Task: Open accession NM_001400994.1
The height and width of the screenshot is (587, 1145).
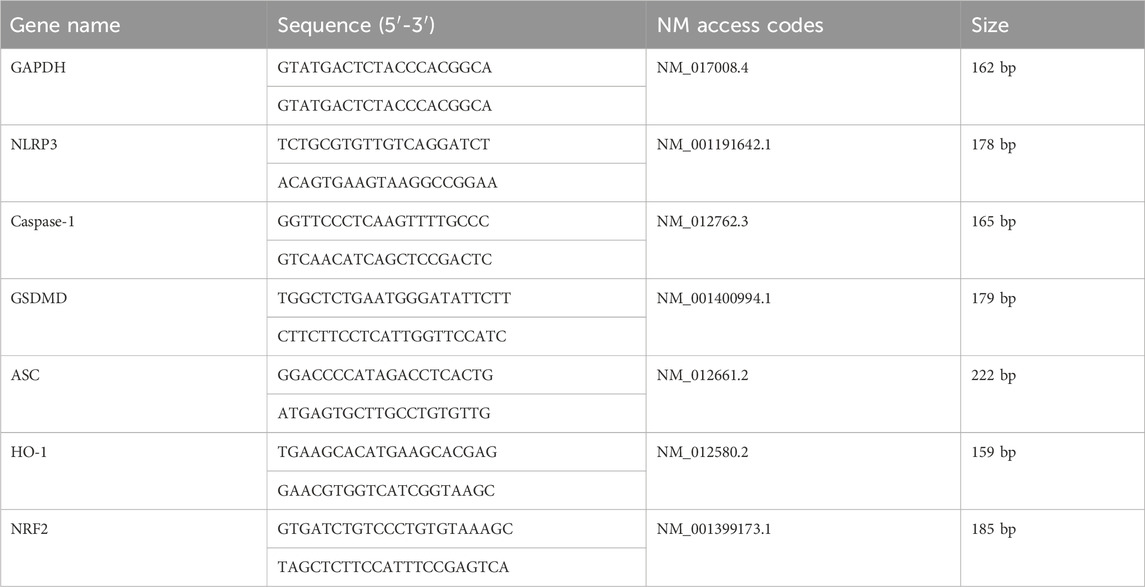Action: 714,298
